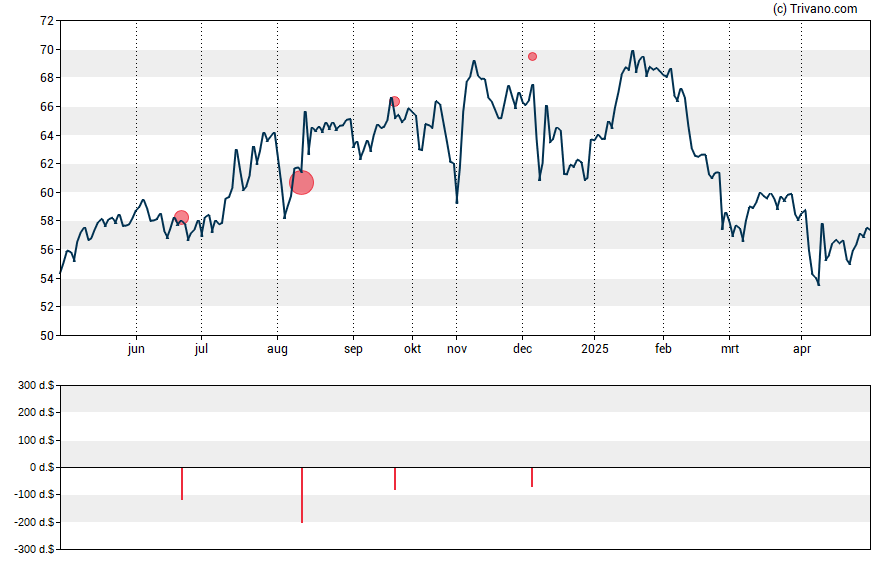Image resolution: width=888 pixels, height=565 pixels.
Task: Click the small red dot in December
Action: 532,57
